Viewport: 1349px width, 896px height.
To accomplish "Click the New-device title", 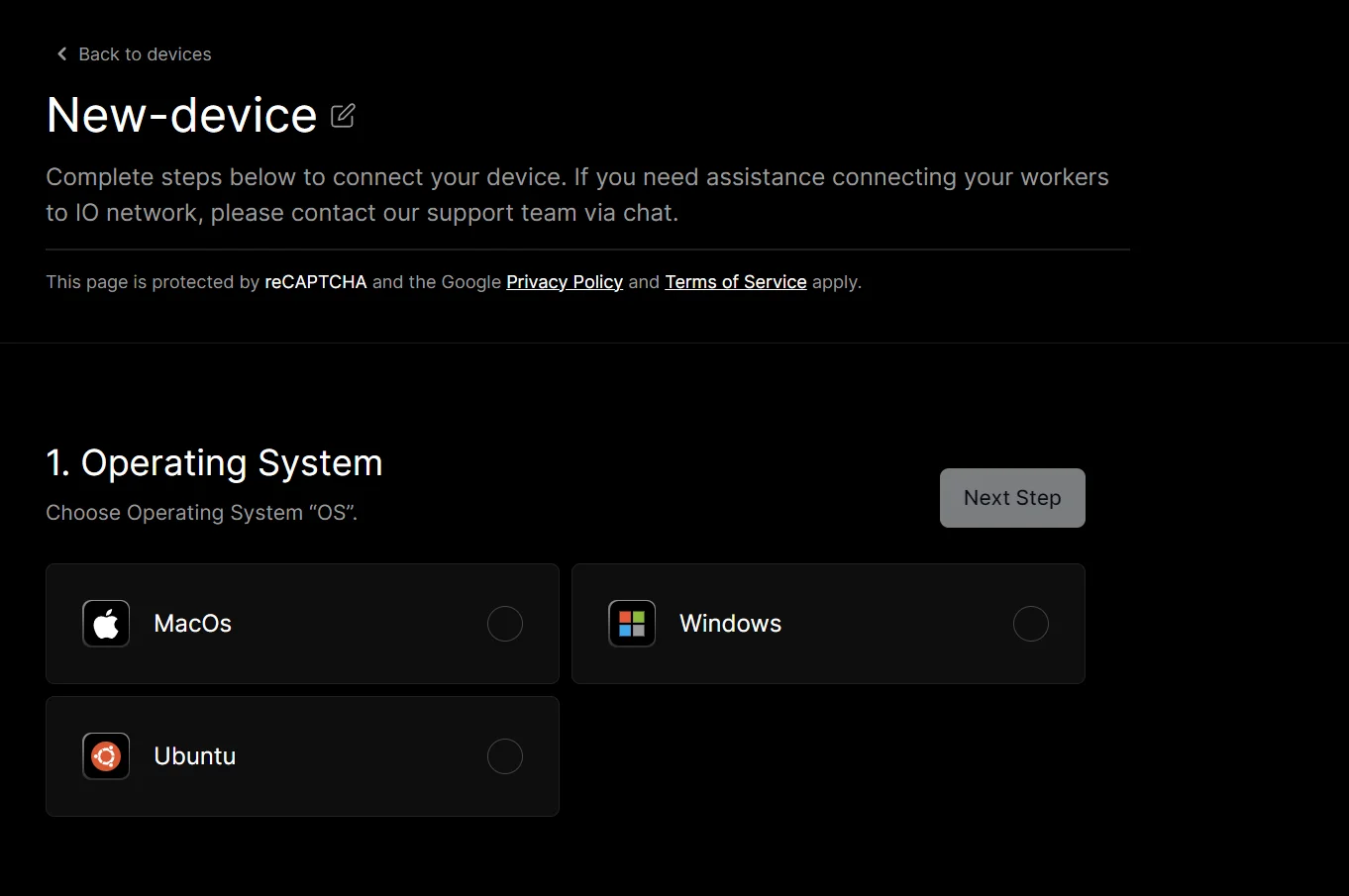I will pyautogui.click(x=182, y=116).
